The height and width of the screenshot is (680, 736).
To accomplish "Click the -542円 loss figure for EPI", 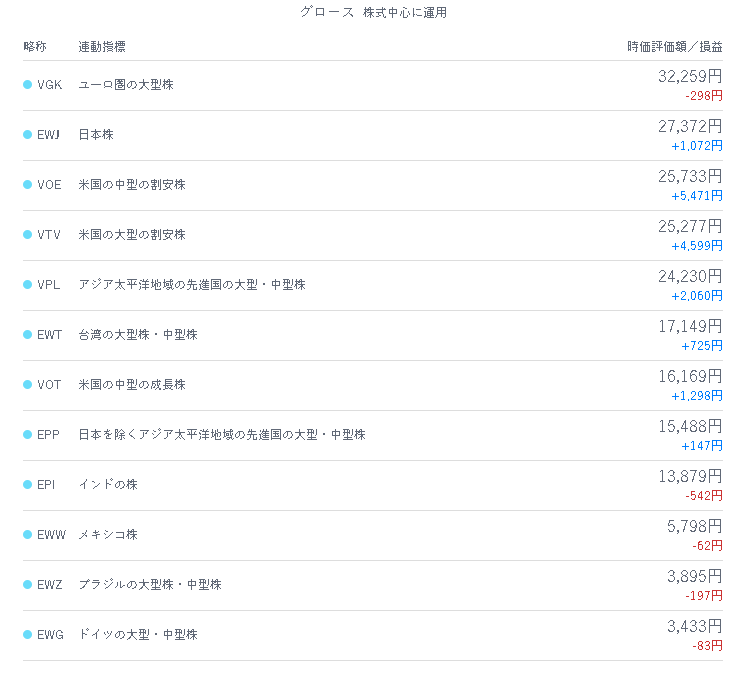I will coord(704,496).
